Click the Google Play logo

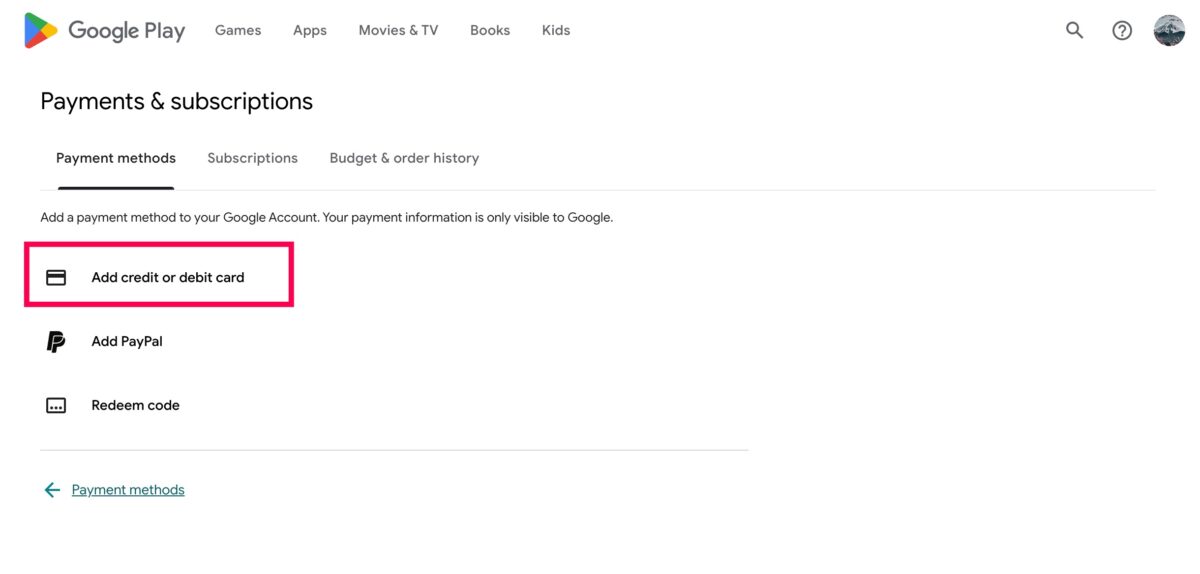point(105,31)
